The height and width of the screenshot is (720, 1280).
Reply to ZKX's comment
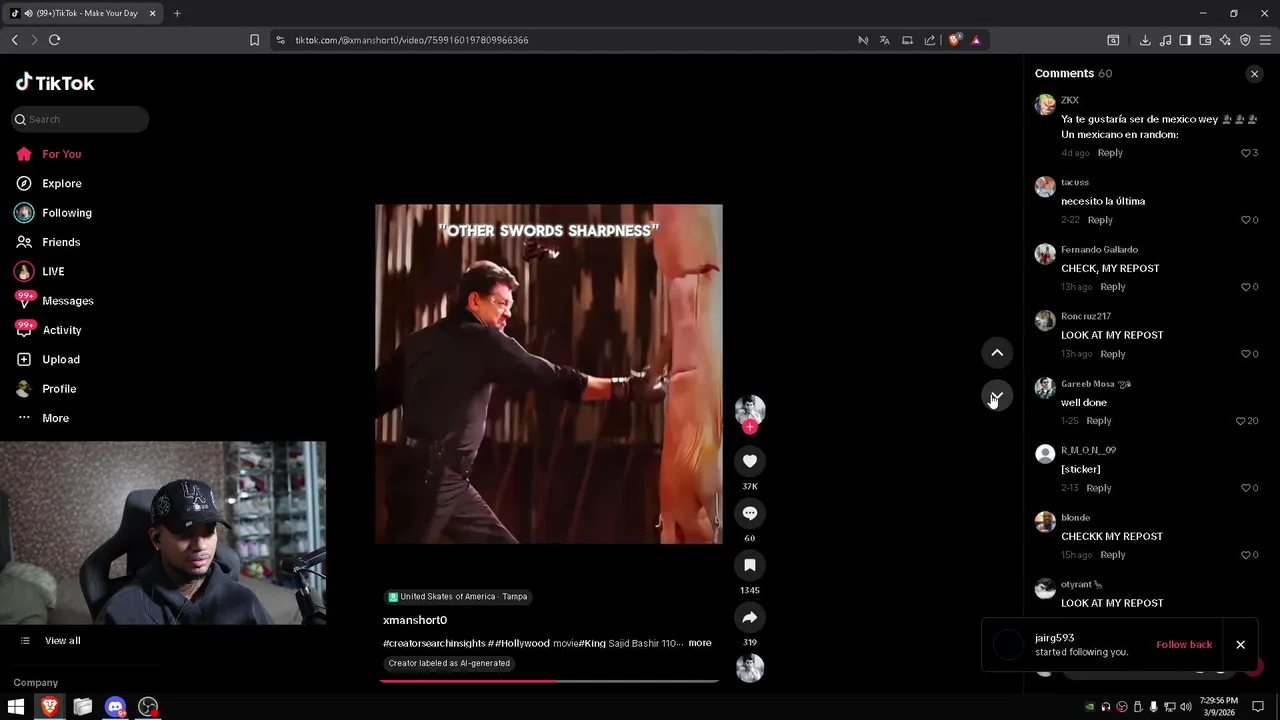pyautogui.click(x=1110, y=153)
